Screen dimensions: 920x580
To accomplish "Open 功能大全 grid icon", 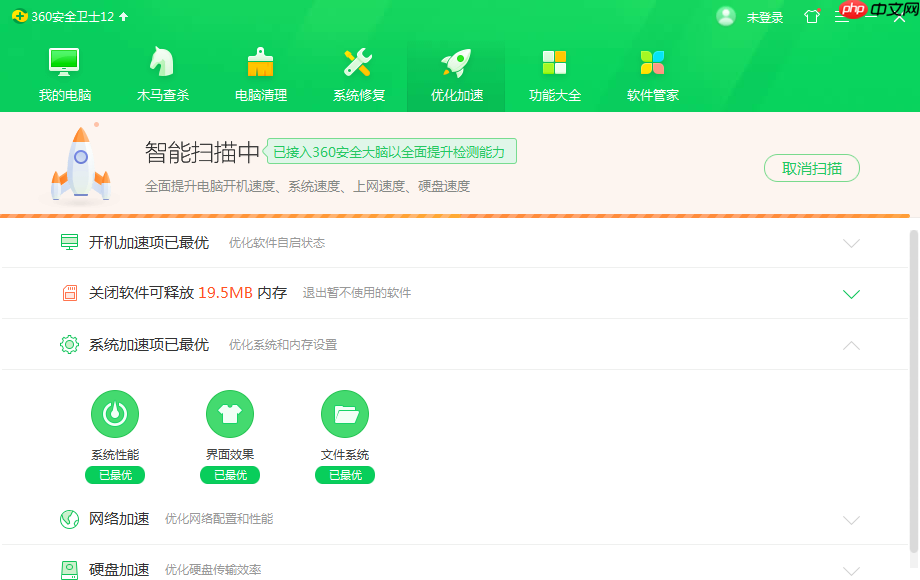I will [554, 62].
